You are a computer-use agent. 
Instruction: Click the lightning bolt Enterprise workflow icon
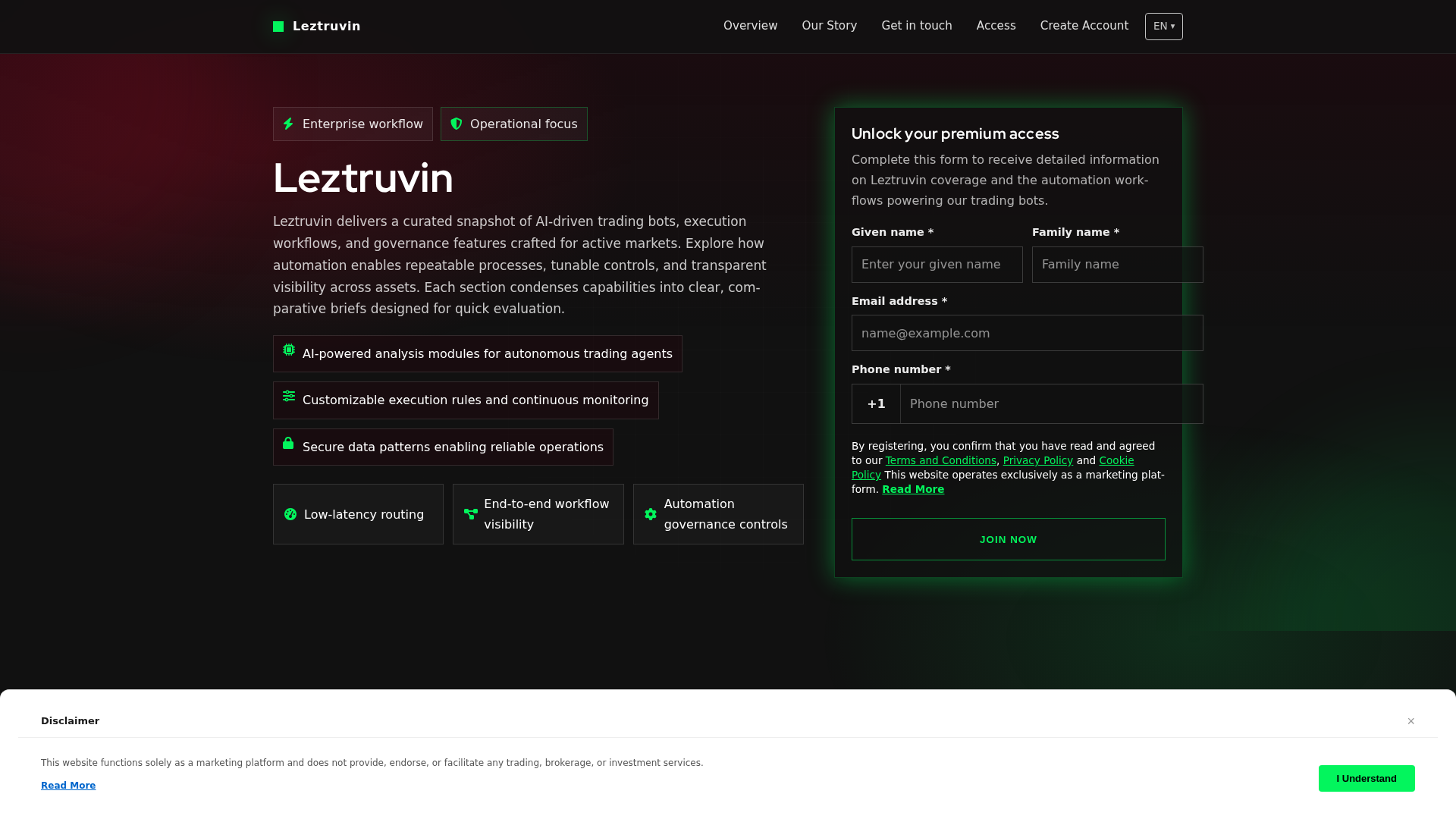tap(288, 124)
